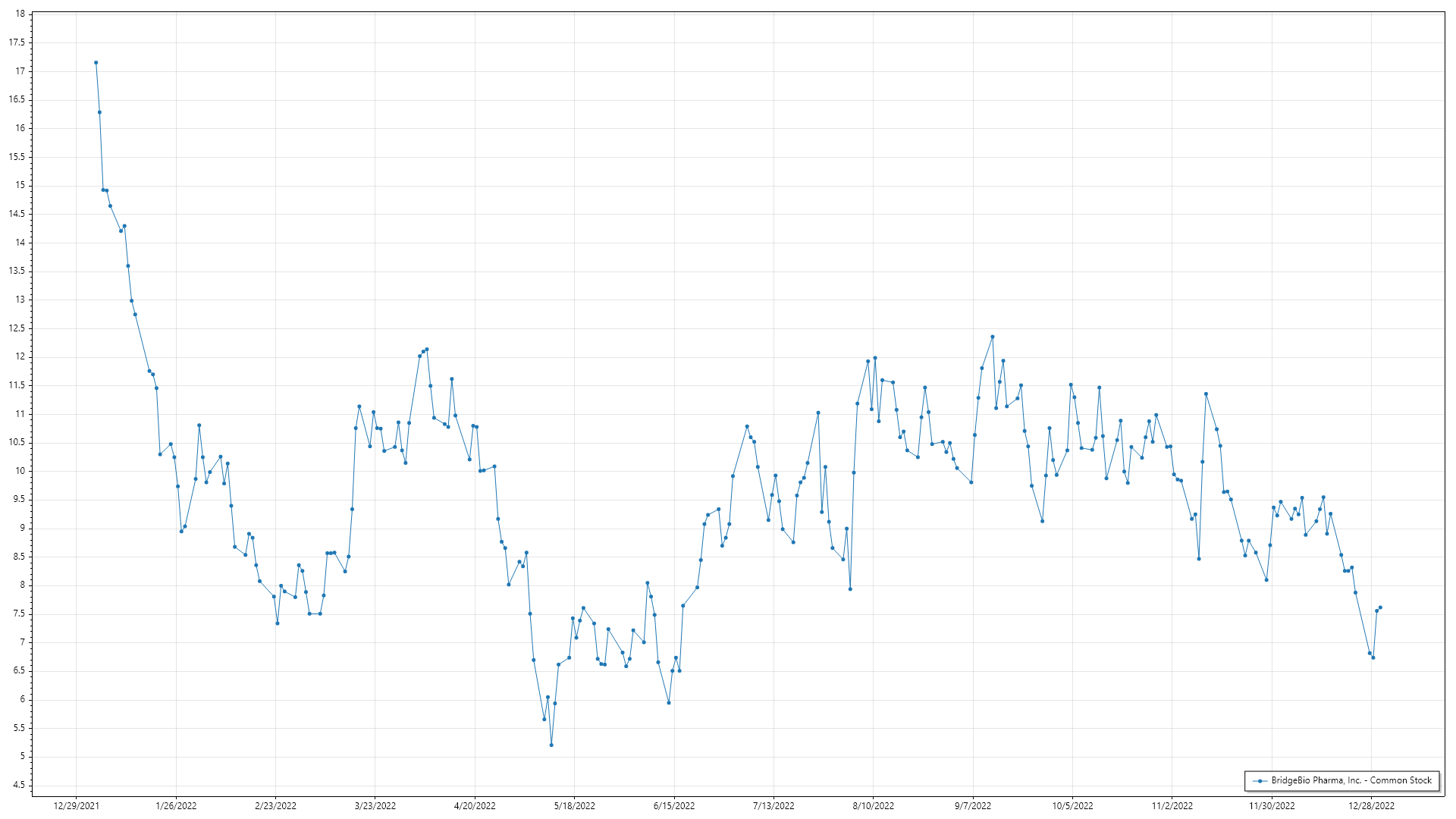Click the 11/30/2022 x-axis date label

[1272, 806]
